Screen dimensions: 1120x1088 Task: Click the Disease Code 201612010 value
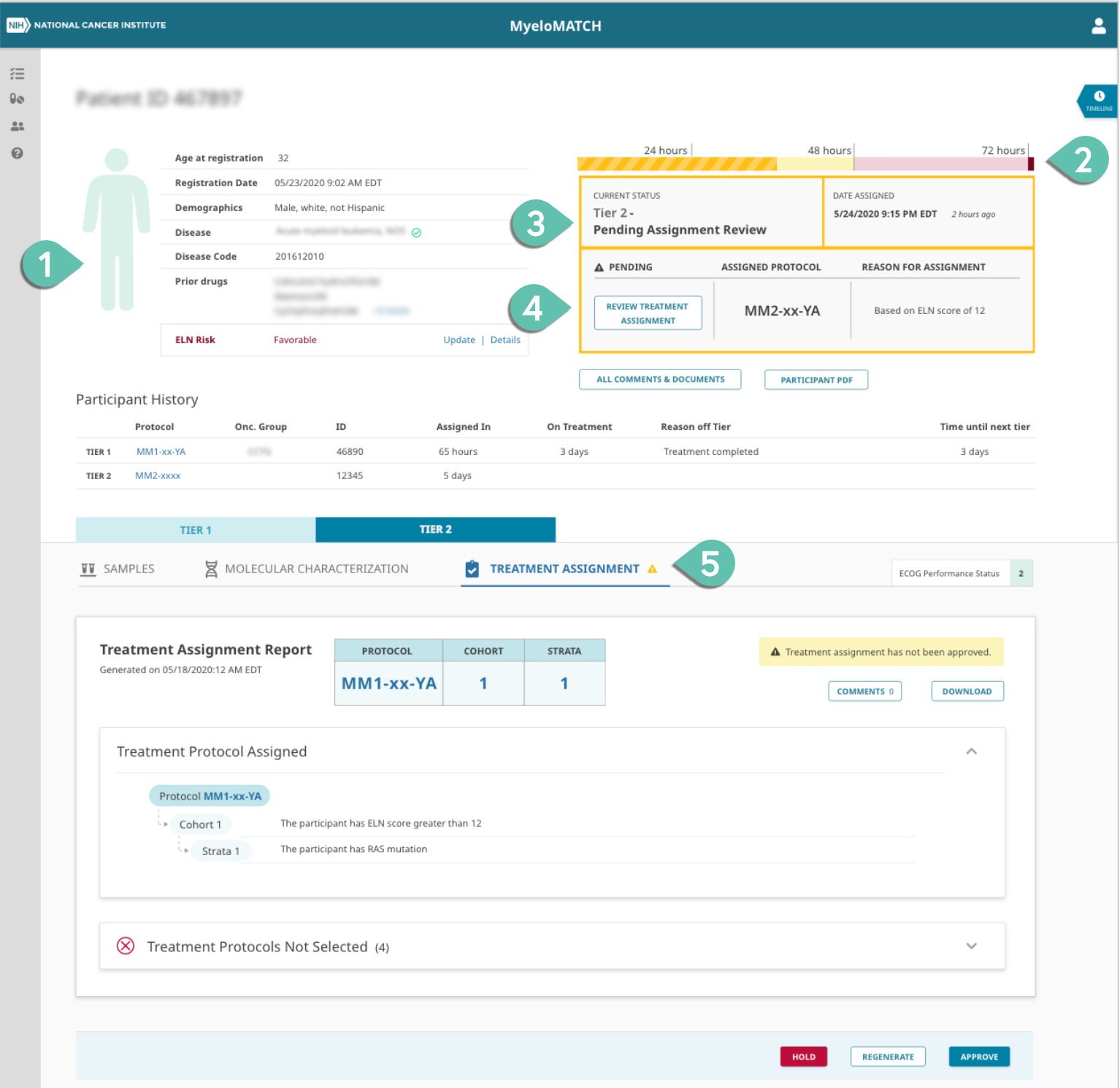click(x=299, y=257)
